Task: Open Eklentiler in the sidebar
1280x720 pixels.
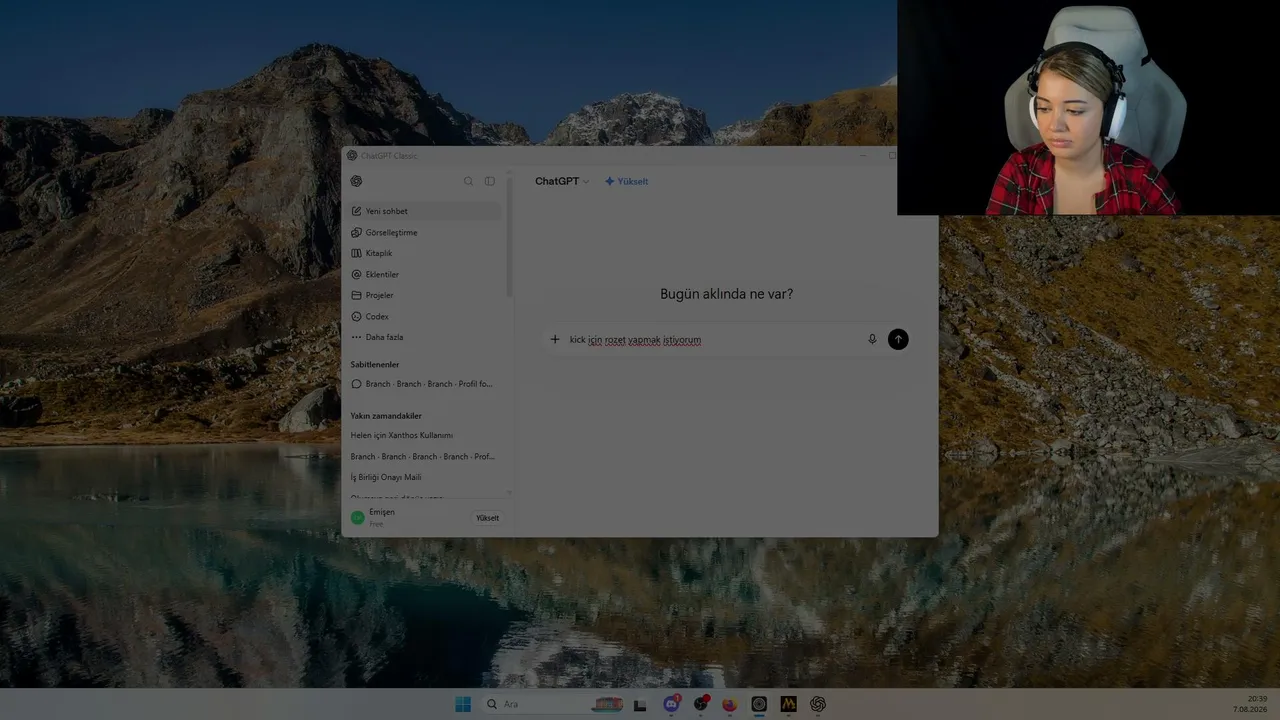Action: tap(426, 274)
